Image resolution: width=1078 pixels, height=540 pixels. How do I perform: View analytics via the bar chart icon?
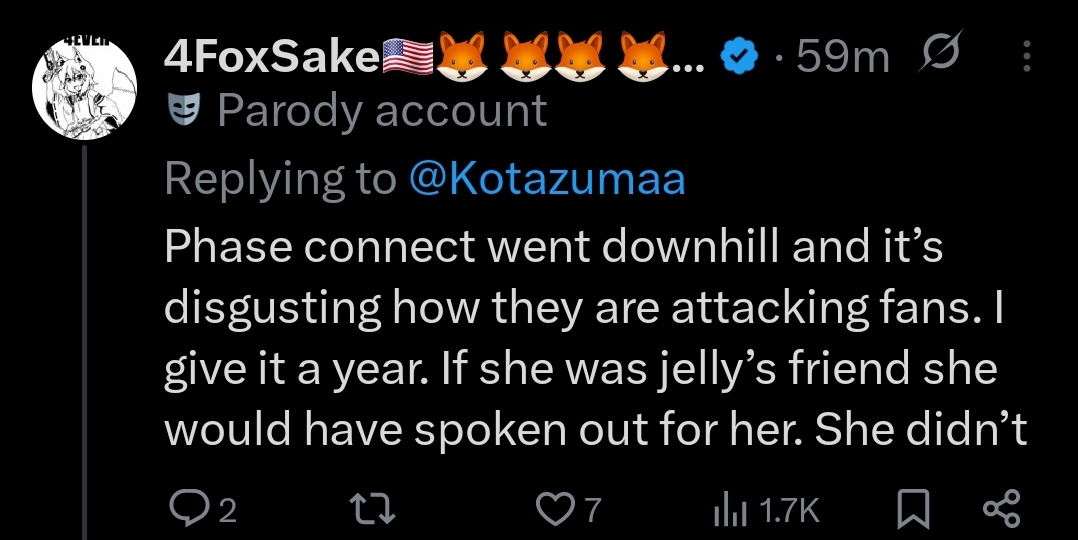click(x=730, y=510)
